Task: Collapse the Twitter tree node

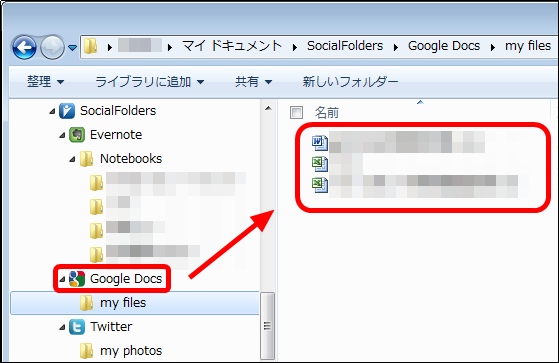Action: click(x=62, y=327)
